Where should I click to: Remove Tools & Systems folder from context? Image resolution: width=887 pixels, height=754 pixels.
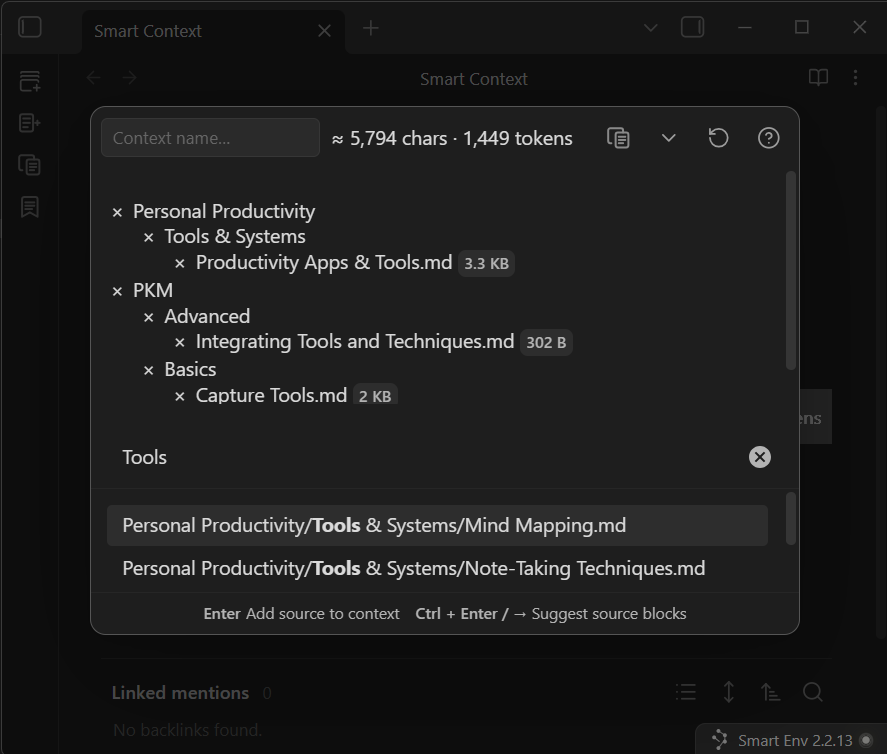pyautogui.click(x=148, y=238)
